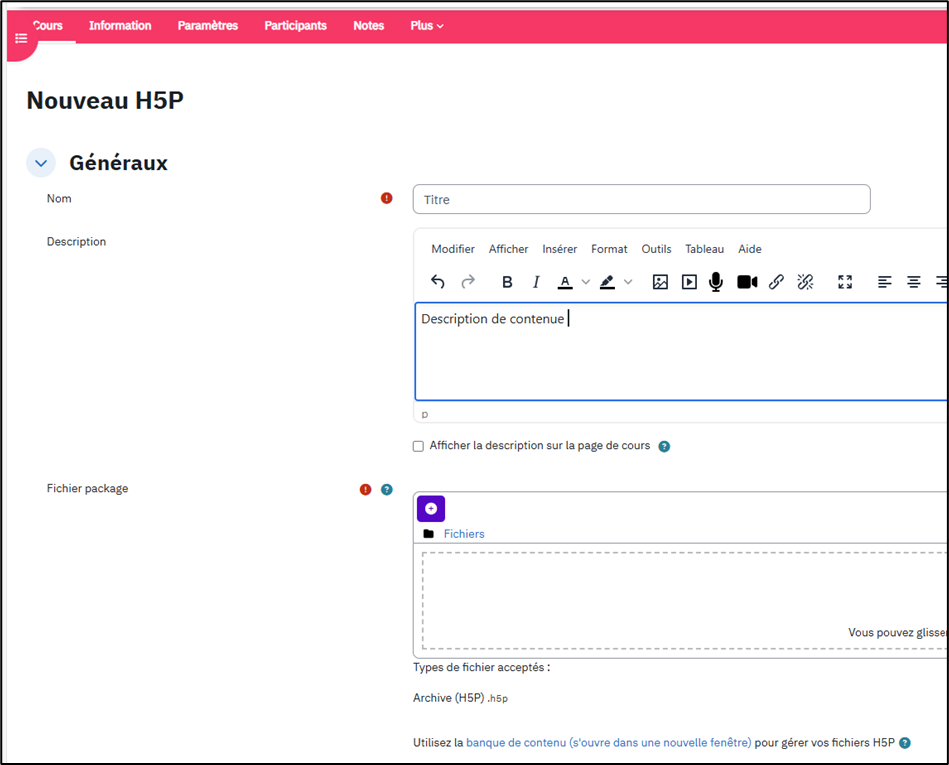Toggle italic formatting in the editor
The width and height of the screenshot is (949, 765).
pos(536,282)
